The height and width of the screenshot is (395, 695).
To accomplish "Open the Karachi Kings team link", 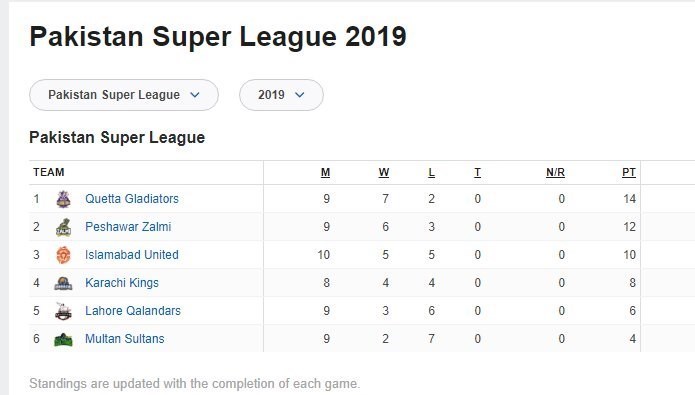I will click(121, 282).
